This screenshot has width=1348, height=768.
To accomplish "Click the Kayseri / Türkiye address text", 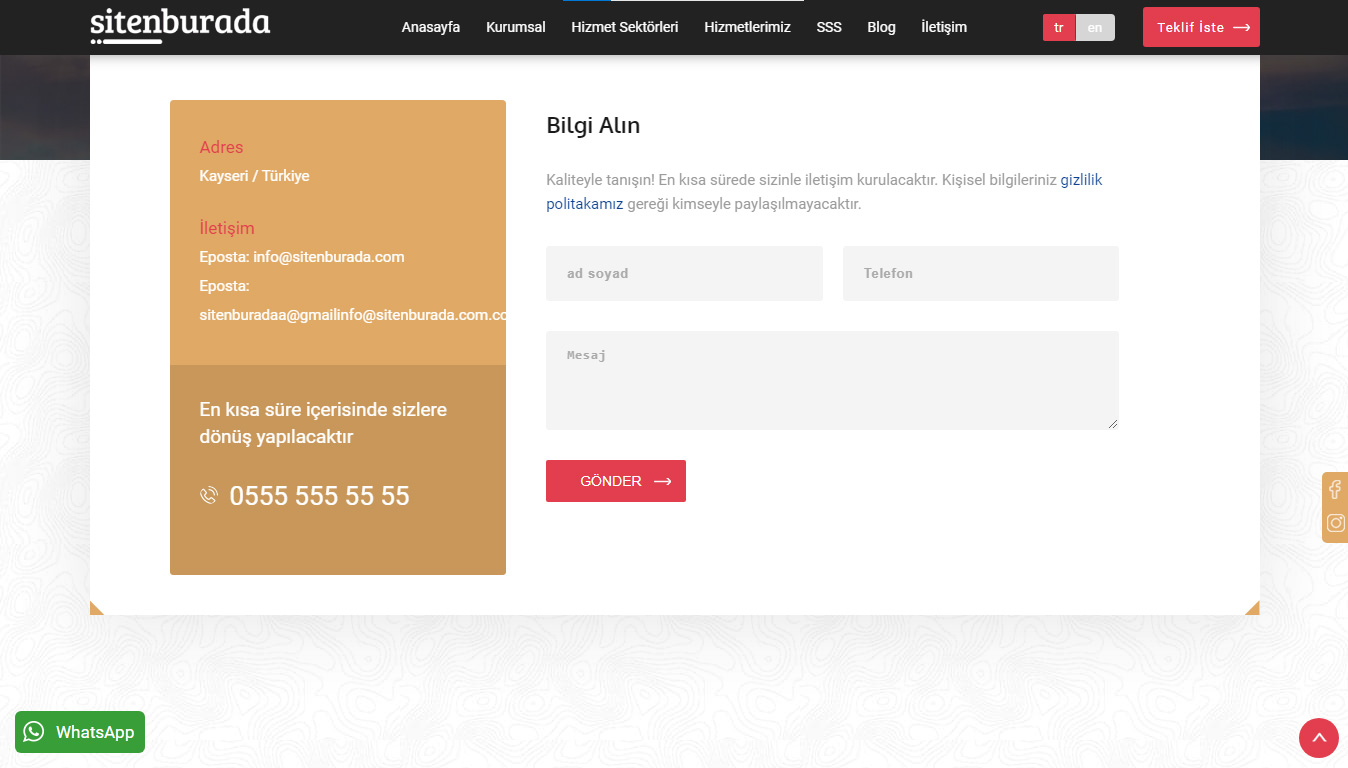I will 254,176.
